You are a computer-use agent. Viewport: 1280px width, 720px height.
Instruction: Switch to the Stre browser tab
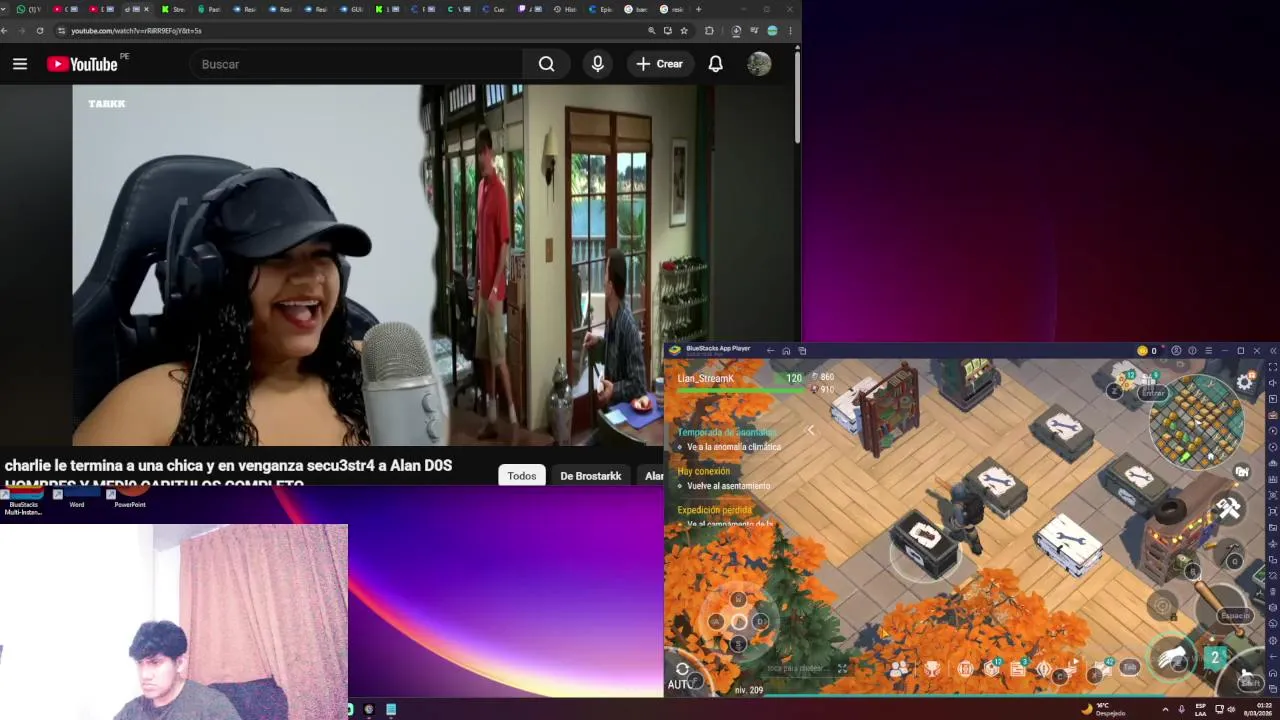(174, 9)
